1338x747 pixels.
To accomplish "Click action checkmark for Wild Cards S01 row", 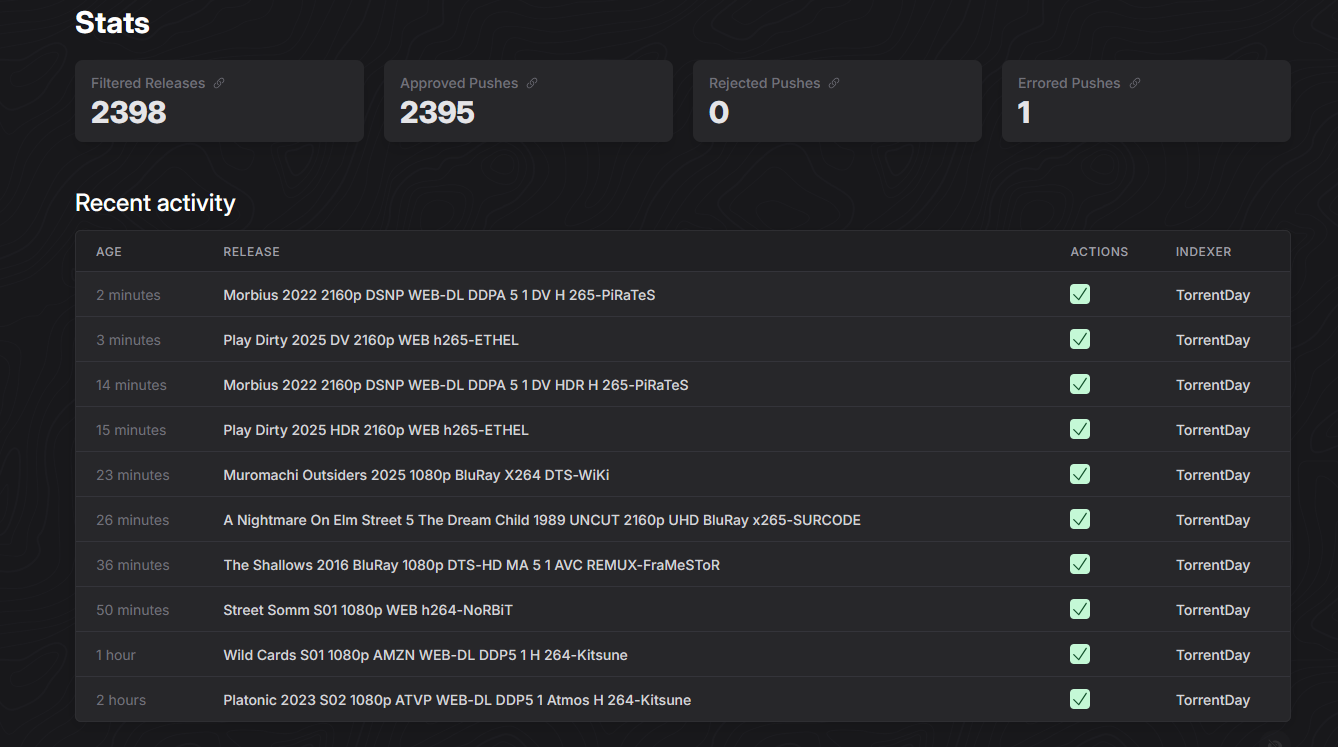I will (1080, 654).
